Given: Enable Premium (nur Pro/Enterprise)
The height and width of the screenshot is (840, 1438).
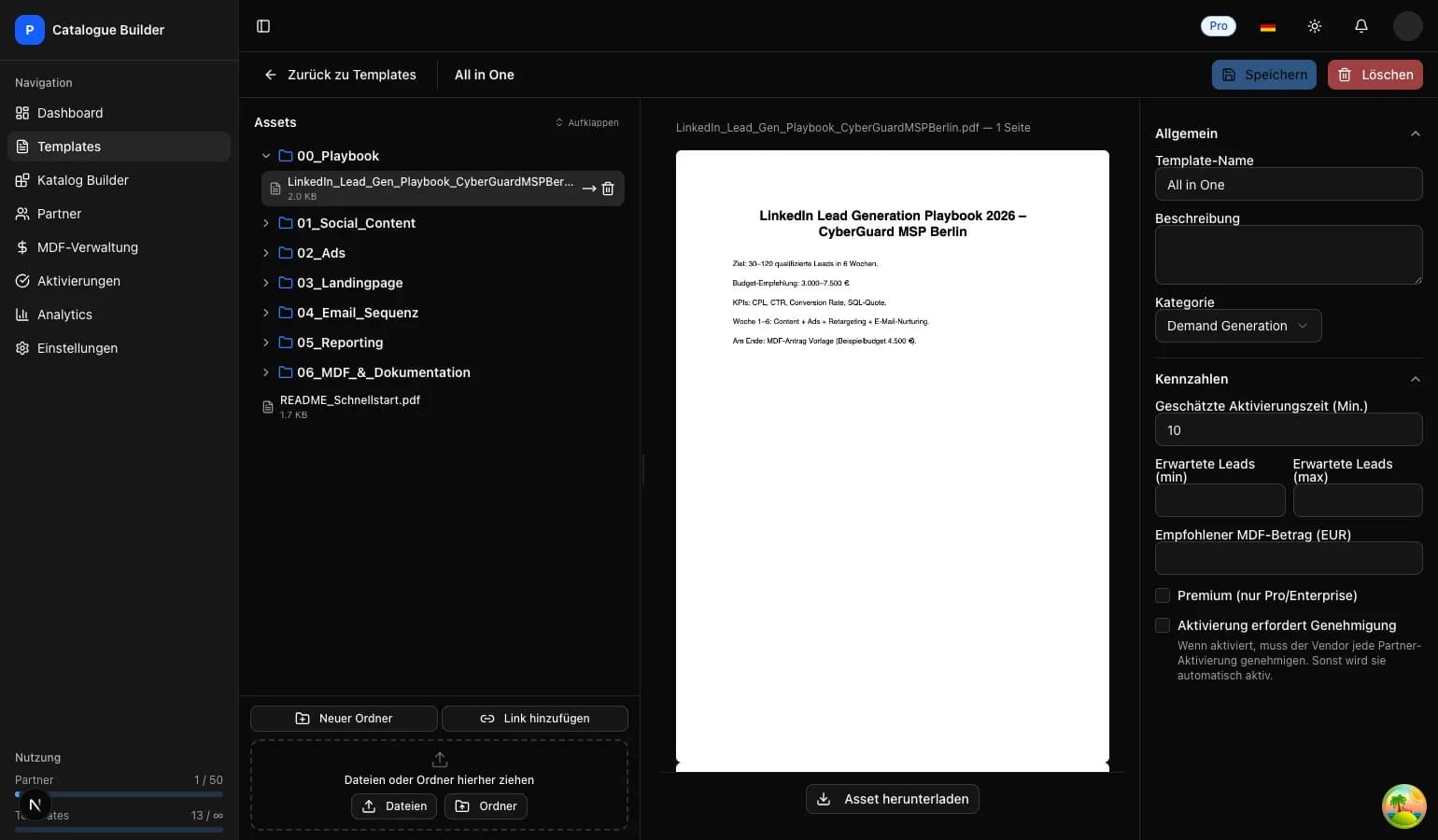Looking at the screenshot, I should [x=1163, y=595].
